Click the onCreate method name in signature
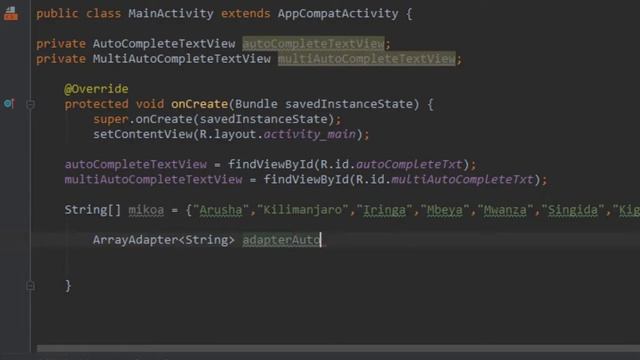Screen dimensions: 640x360 click(x=199, y=104)
